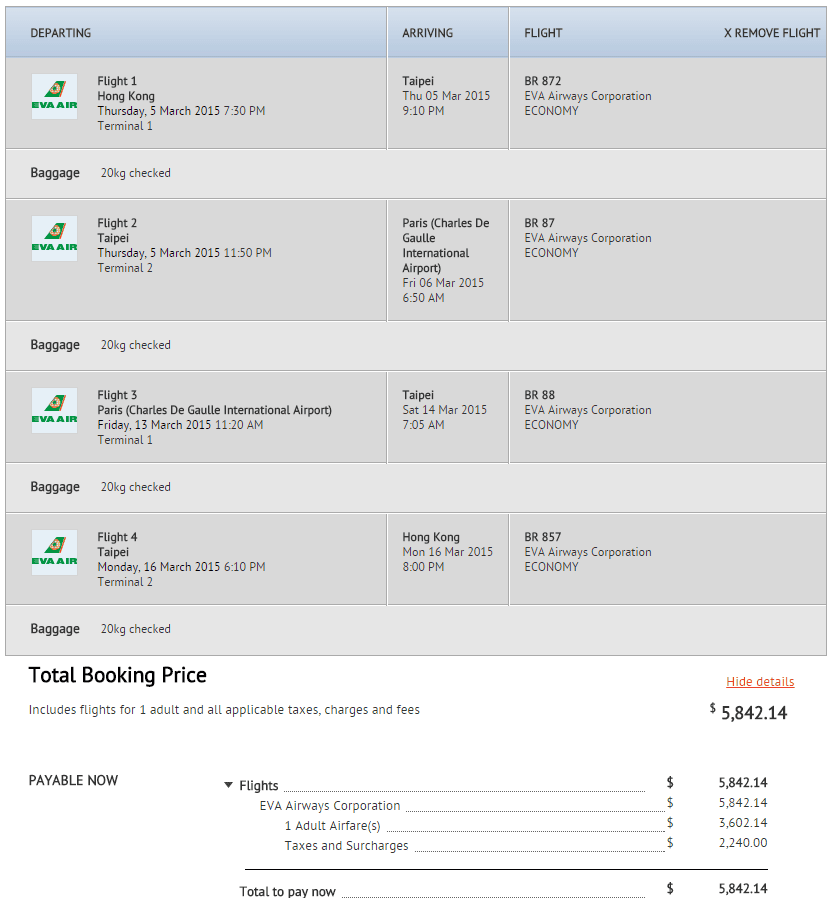The width and height of the screenshot is (832, 898).
Task: Click the Taxes and Surcharges line item
Action: [346, 846]
